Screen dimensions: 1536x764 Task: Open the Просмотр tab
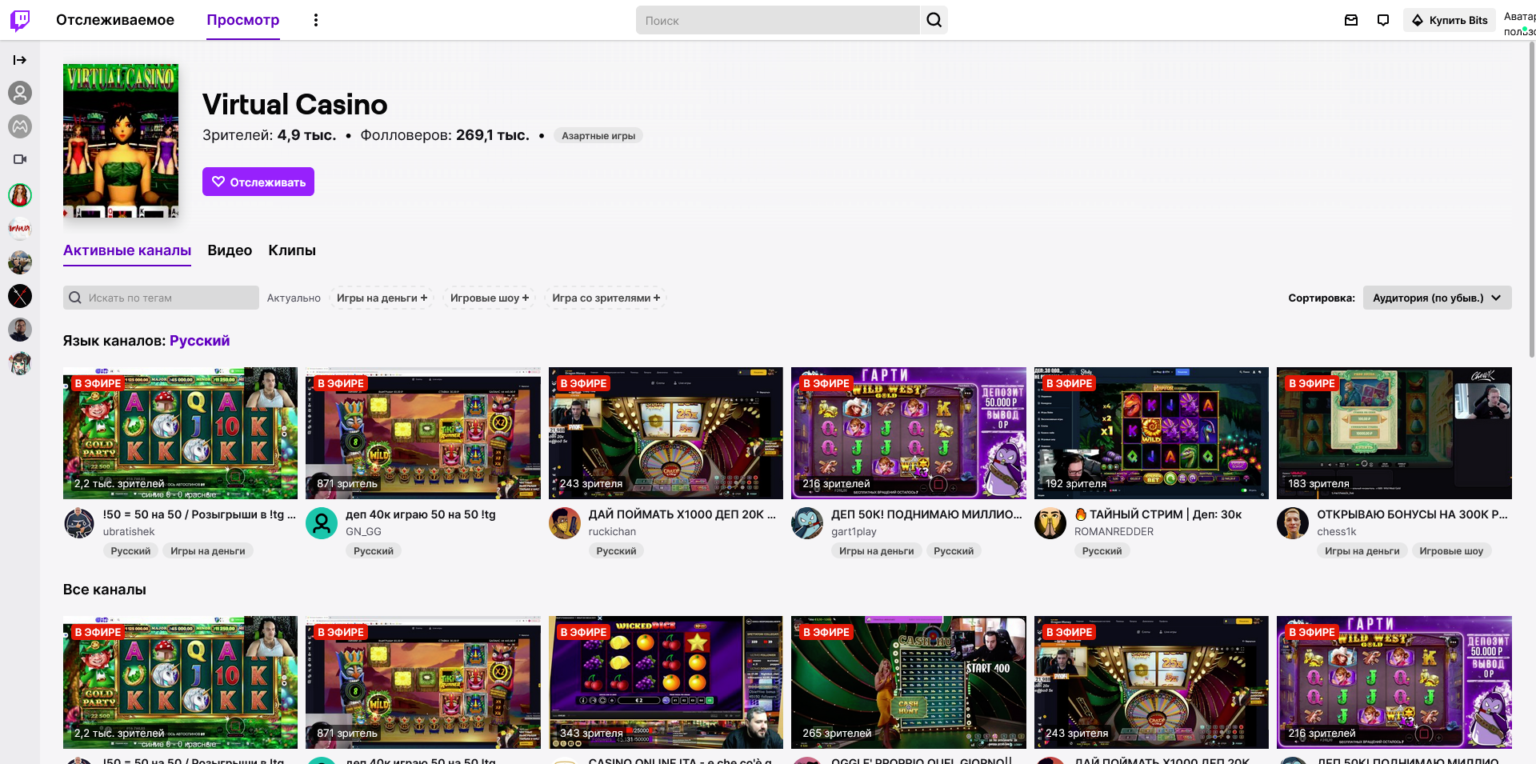[x=243, y=20]
